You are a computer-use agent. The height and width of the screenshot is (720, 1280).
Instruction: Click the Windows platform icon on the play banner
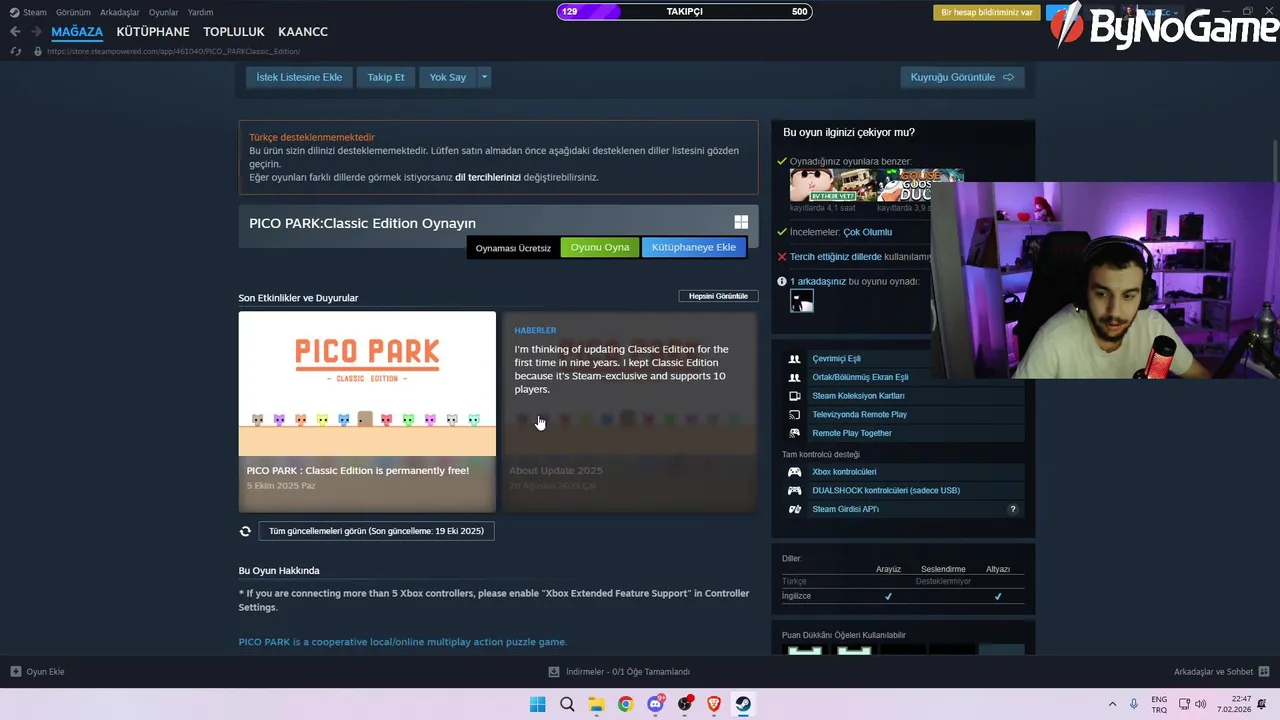(741, 223)
